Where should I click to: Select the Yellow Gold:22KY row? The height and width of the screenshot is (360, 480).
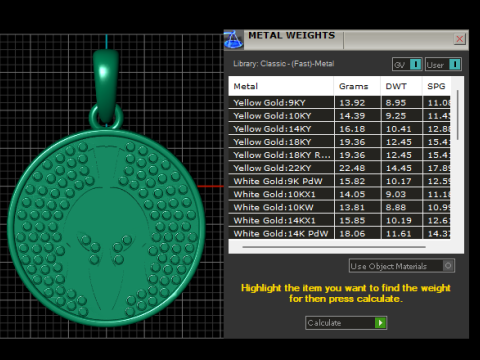[339, 168]
